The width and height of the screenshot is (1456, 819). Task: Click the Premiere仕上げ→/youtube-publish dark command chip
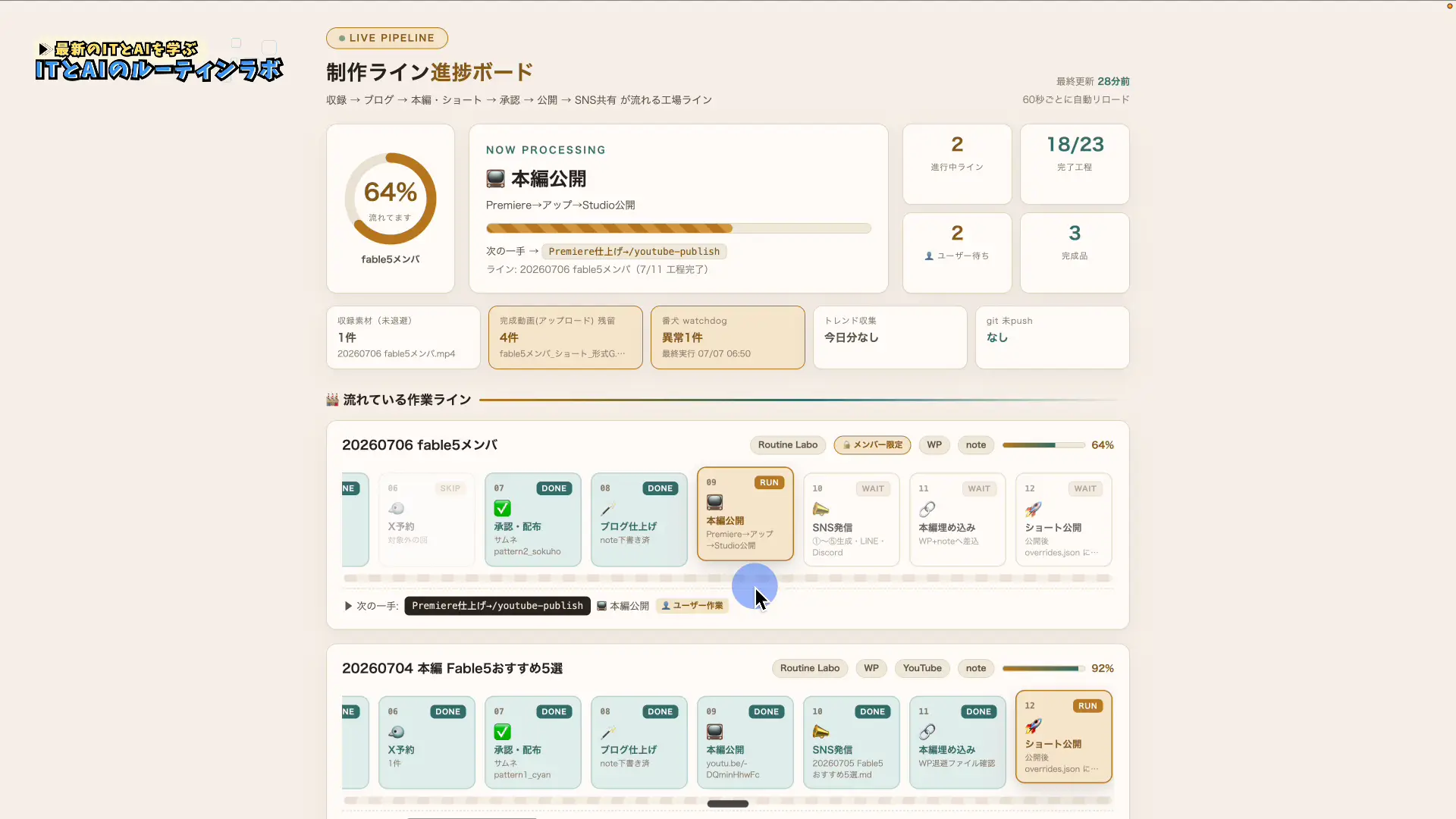tap(497, 606)
